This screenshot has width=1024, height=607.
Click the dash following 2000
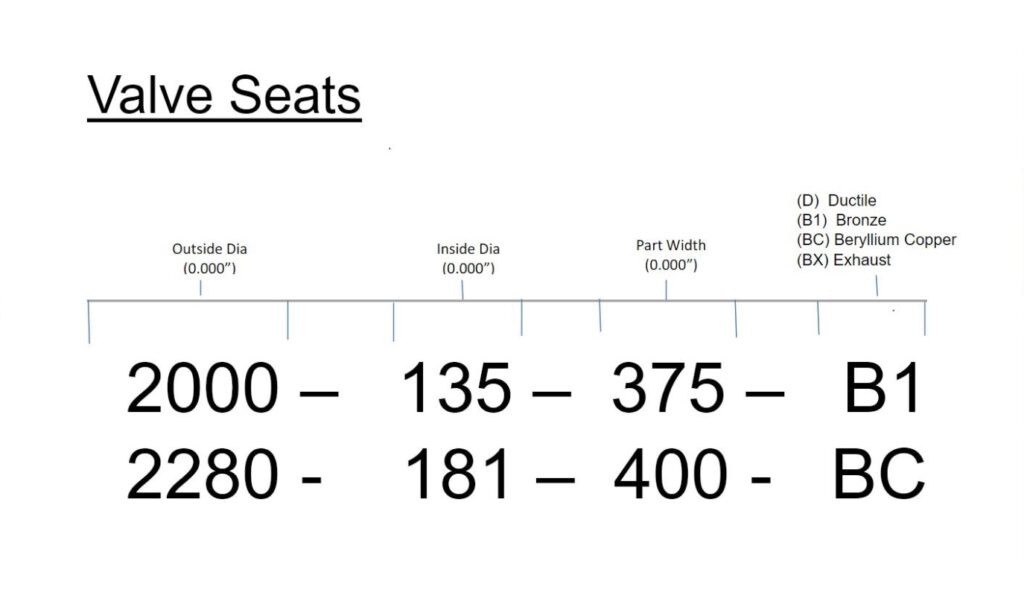[318, 393]
